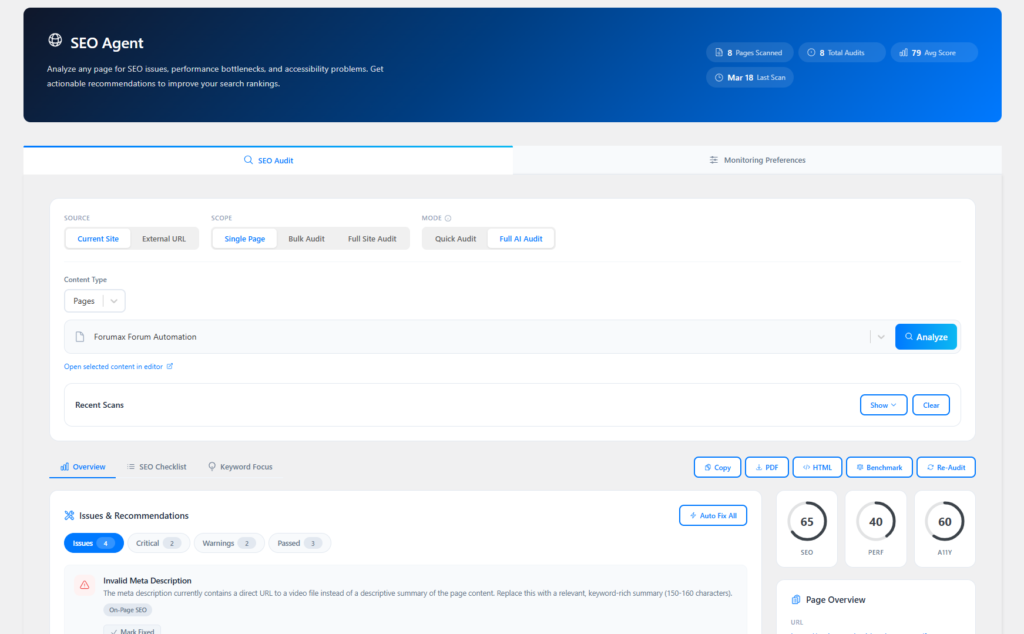This screenshot has width=1024, height=634.
Task: Expand Recent Scans with Show button
Action: click(883, 405)
